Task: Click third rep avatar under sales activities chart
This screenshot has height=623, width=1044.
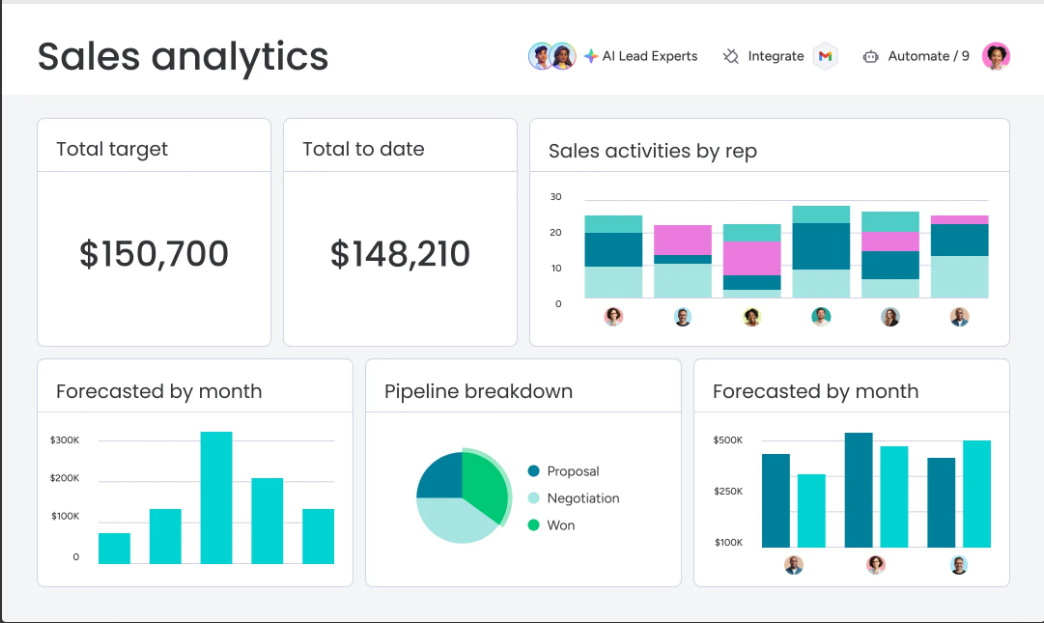Action: point(752,317)
